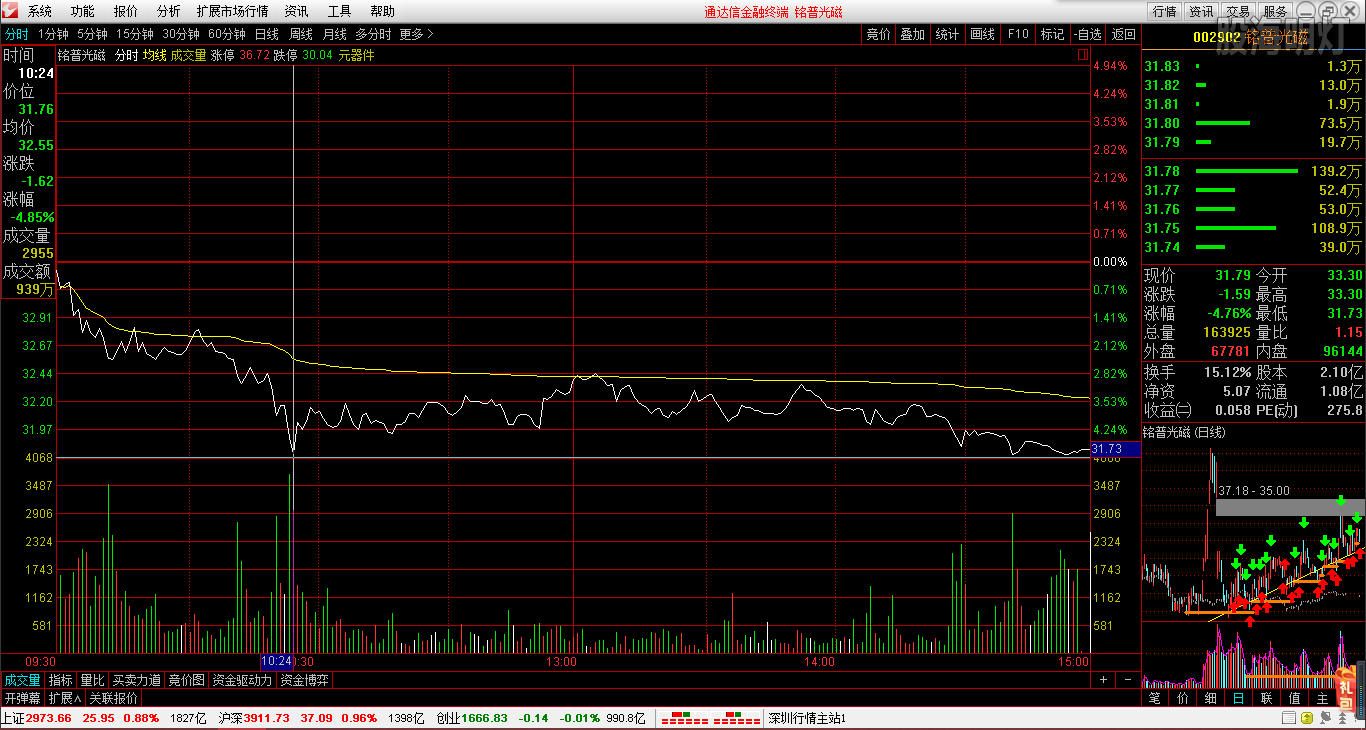This screenshot has width=1366, height=730.
Task: Switch to 周线 weekly chart
Action: point(301,34)
